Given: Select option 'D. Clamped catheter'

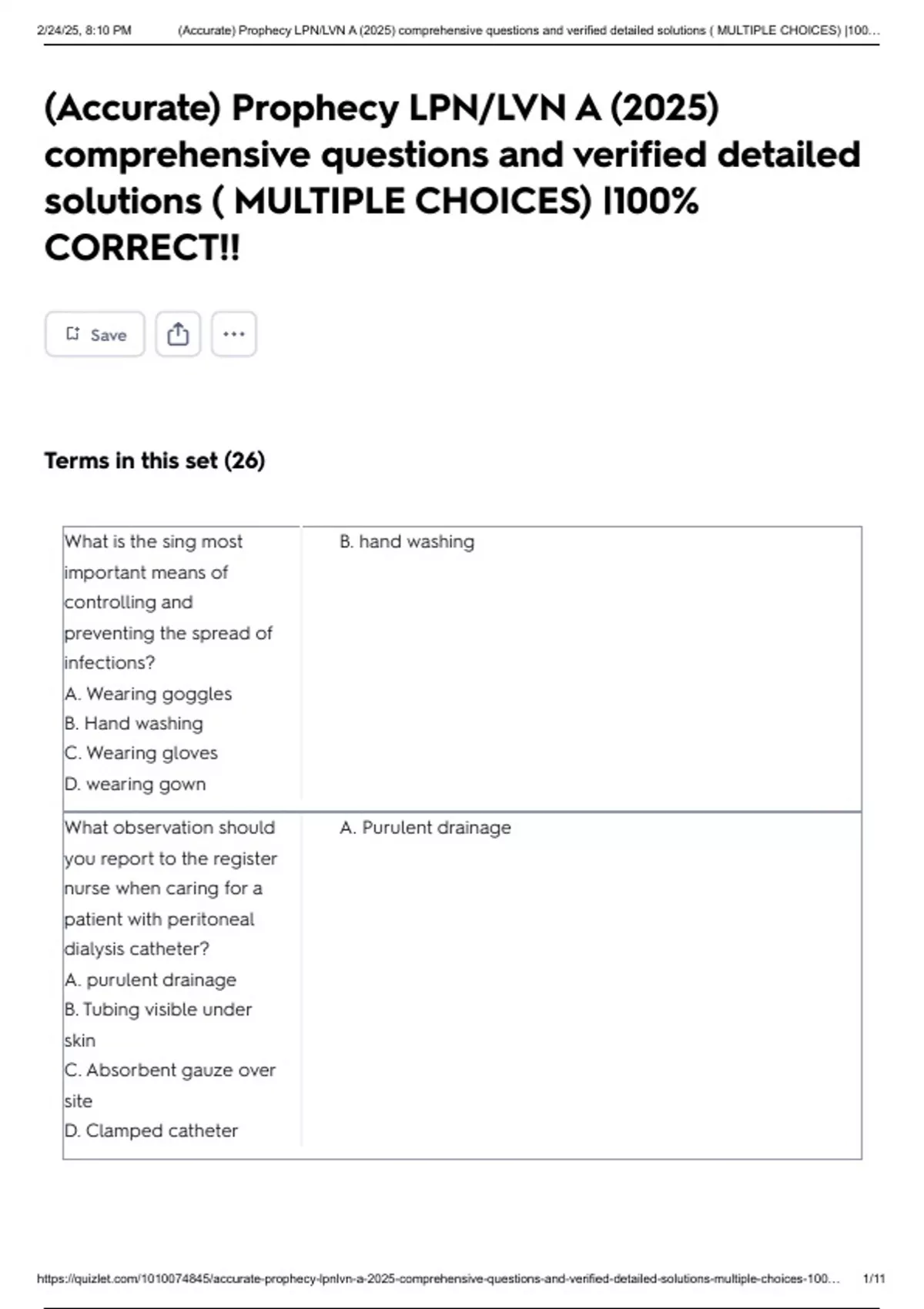Looking at the screenshot, I should click(151, 1130).
